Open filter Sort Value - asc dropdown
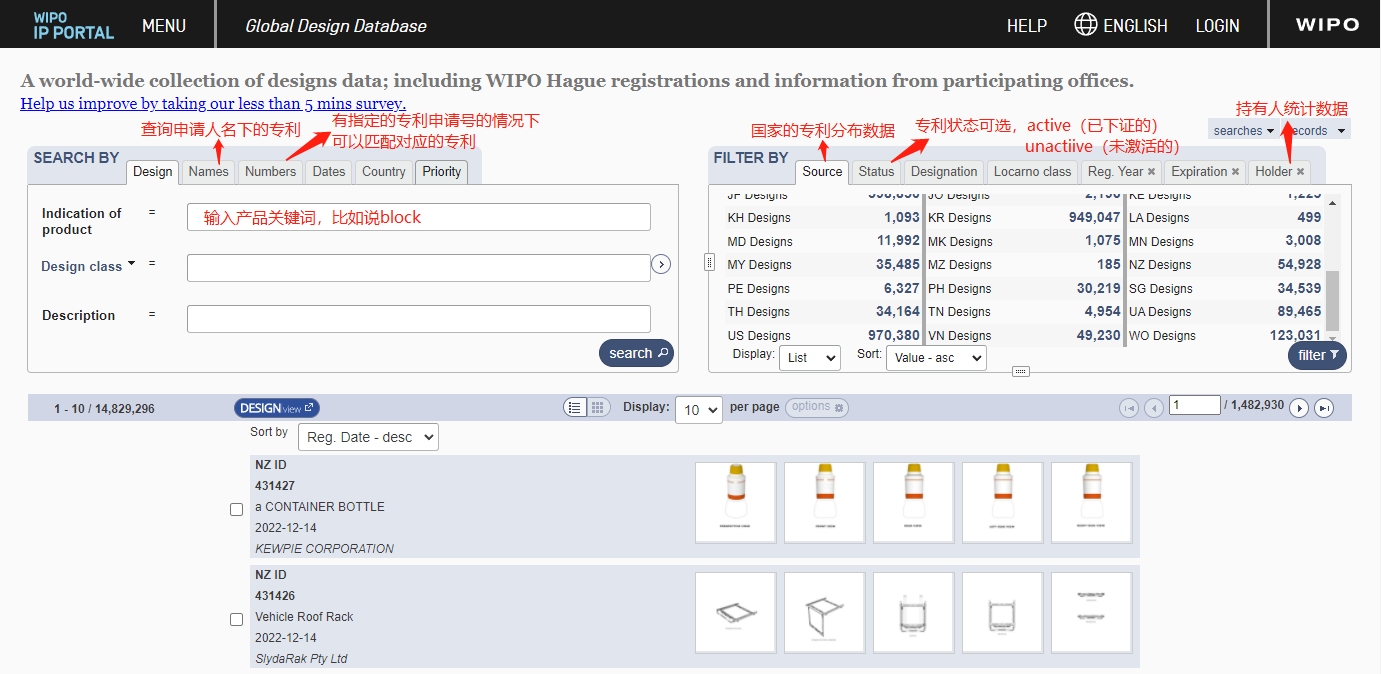Screen dimensions: 1381x674 935,358
